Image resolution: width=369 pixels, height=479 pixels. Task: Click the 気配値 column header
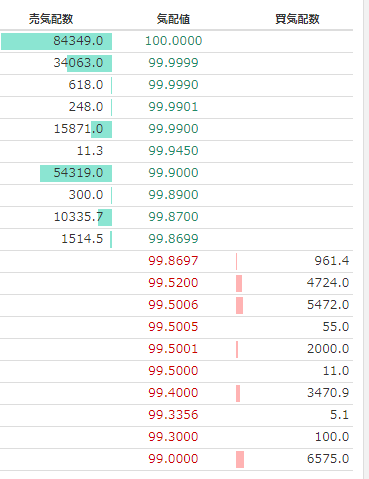(x=173, y=19)
